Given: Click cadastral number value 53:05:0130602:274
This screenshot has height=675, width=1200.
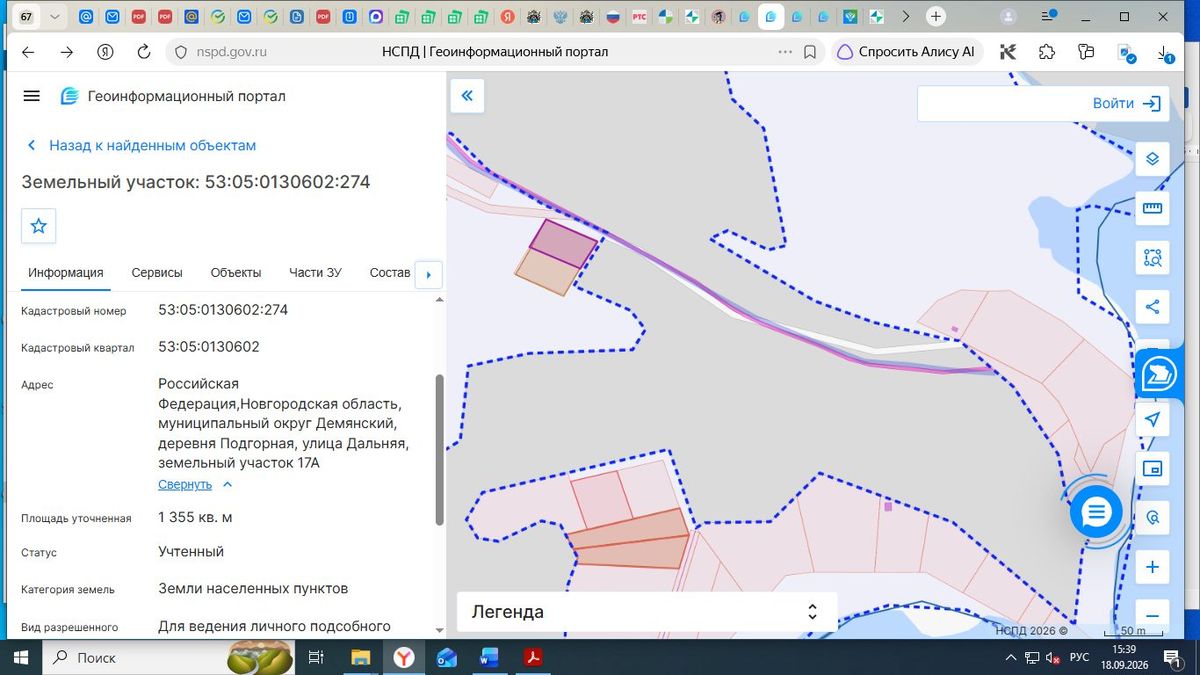Looking at the screenshot, I should (223, 310).
